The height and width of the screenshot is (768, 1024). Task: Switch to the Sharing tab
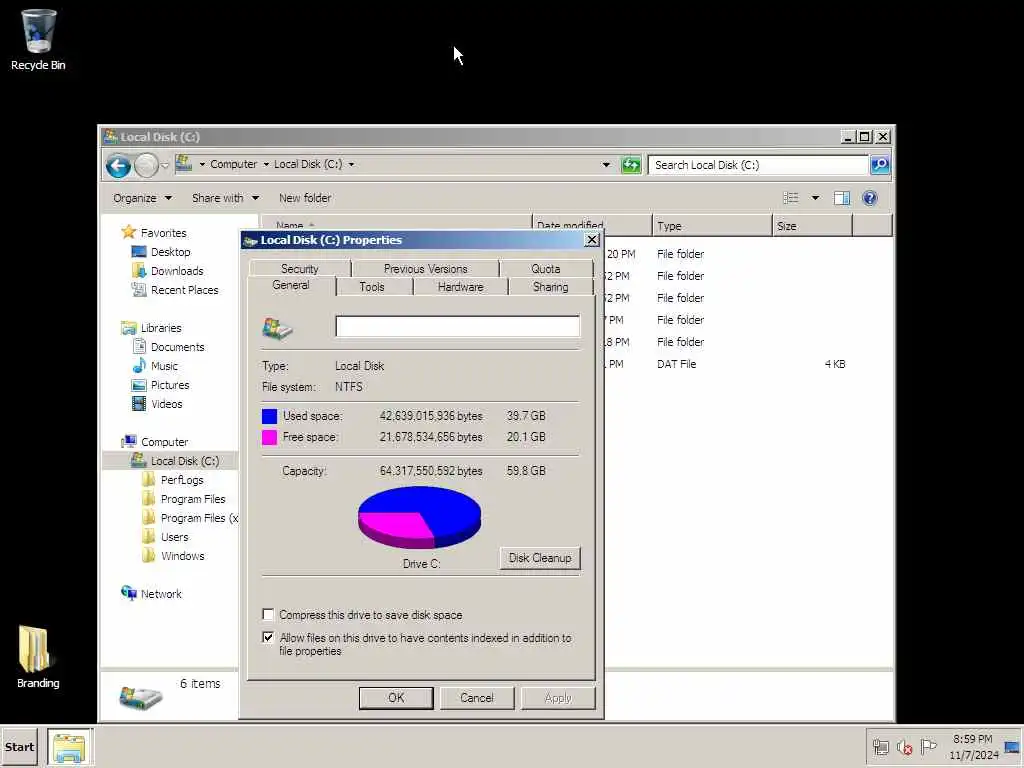(551, 287)
